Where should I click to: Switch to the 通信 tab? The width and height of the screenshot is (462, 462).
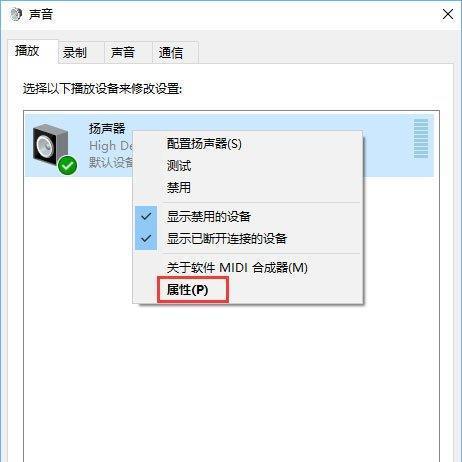[171, 52]
